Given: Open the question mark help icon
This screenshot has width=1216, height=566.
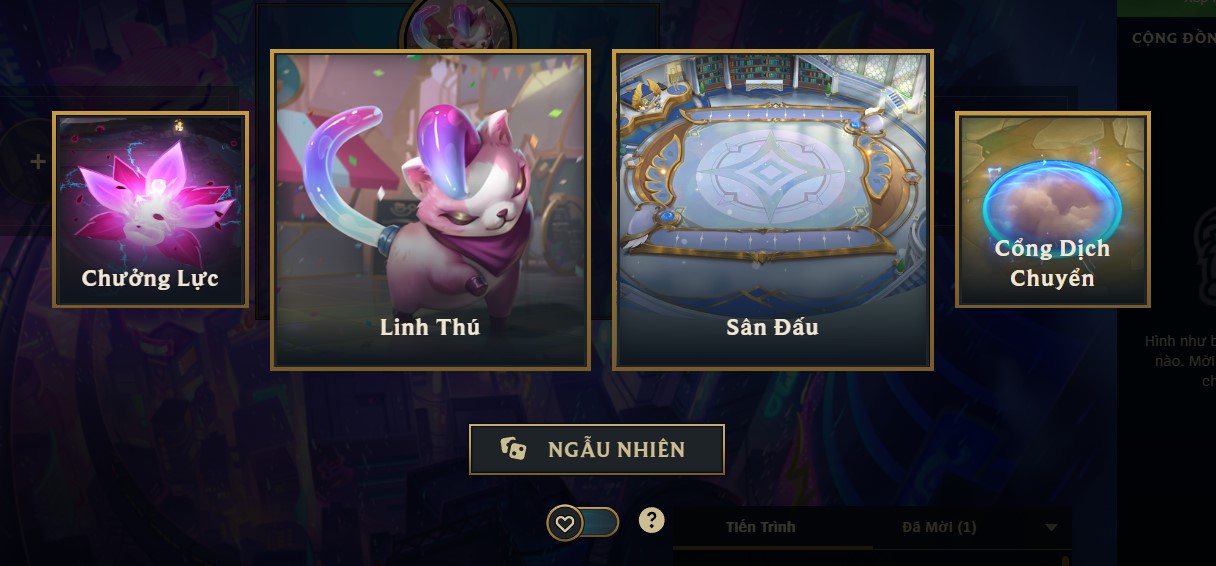Looking at the screenshot, I should click(652, 520).
